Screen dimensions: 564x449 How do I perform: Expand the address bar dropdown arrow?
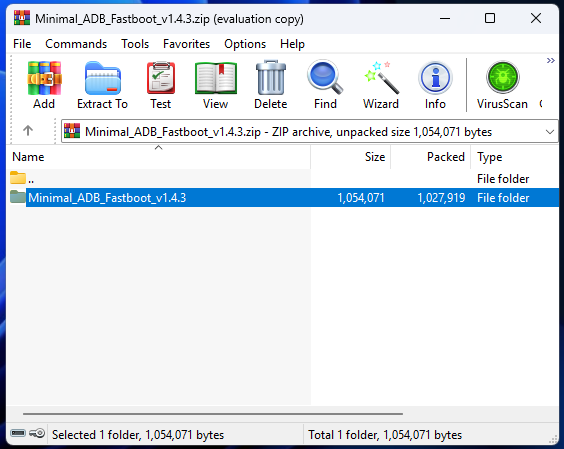(x=550, y=132)
